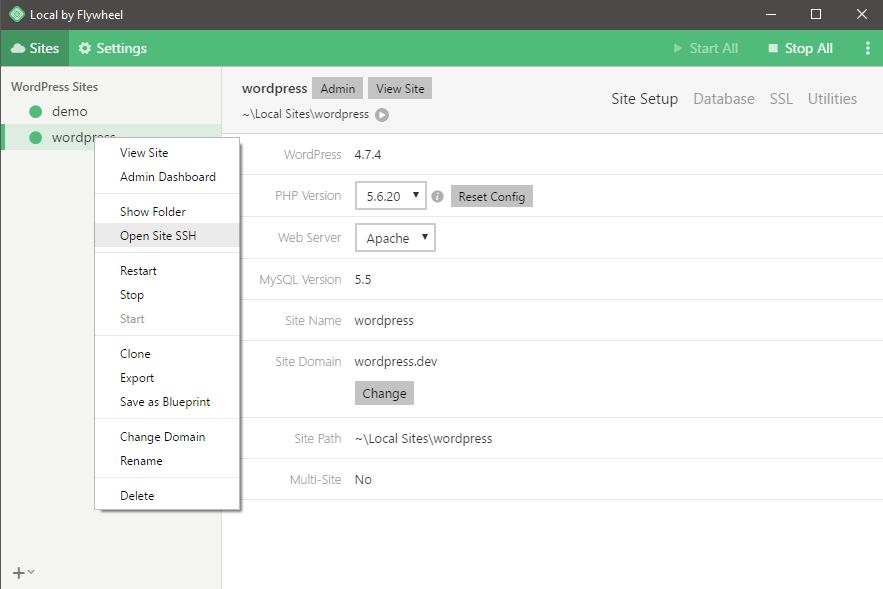This screenshot has height=589, width=883.
Task: Click the wordpress.dev domain text
Action: click(x=396, y=362)
